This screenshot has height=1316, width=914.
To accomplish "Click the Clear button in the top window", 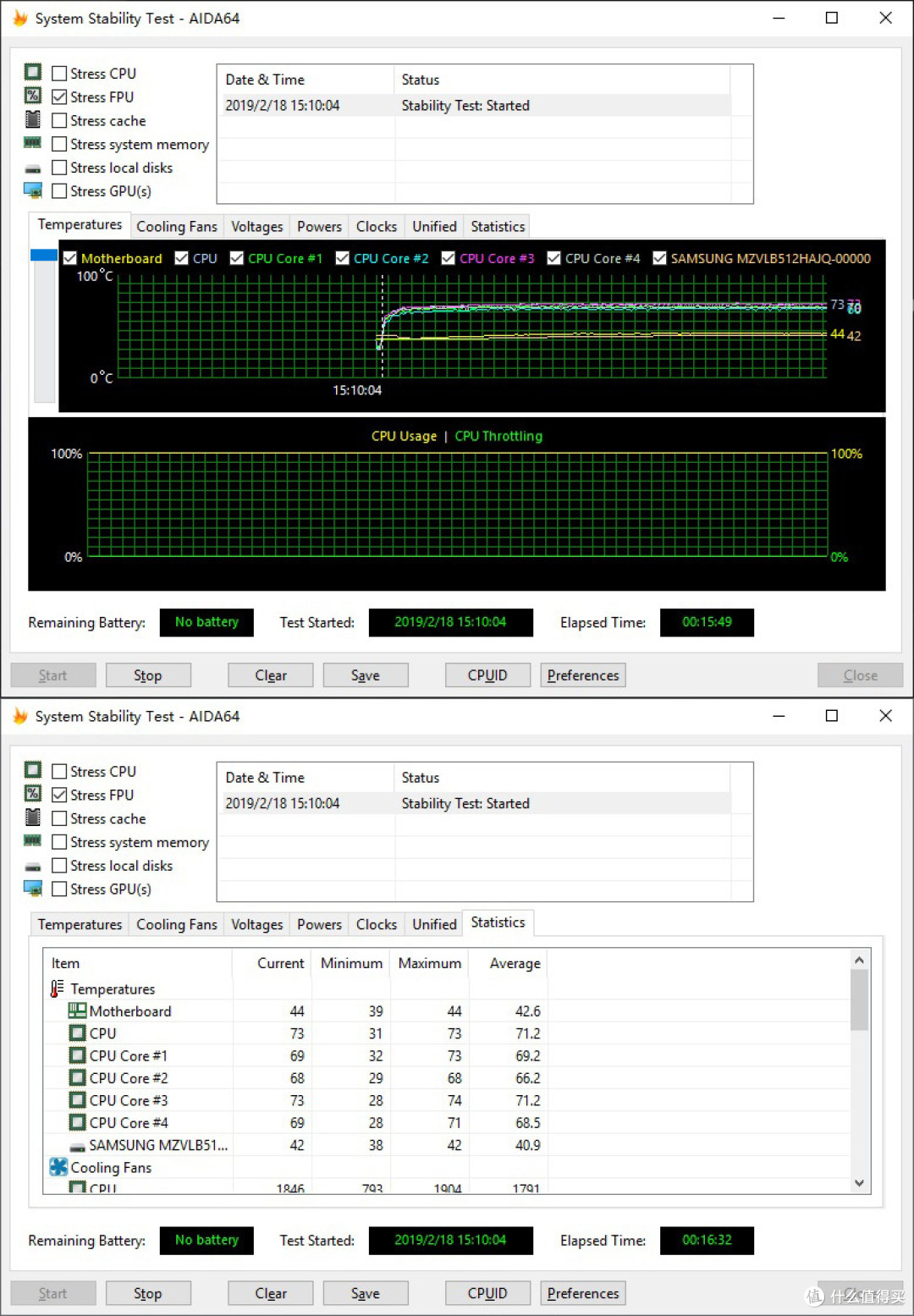I will [x=271, y=675].
